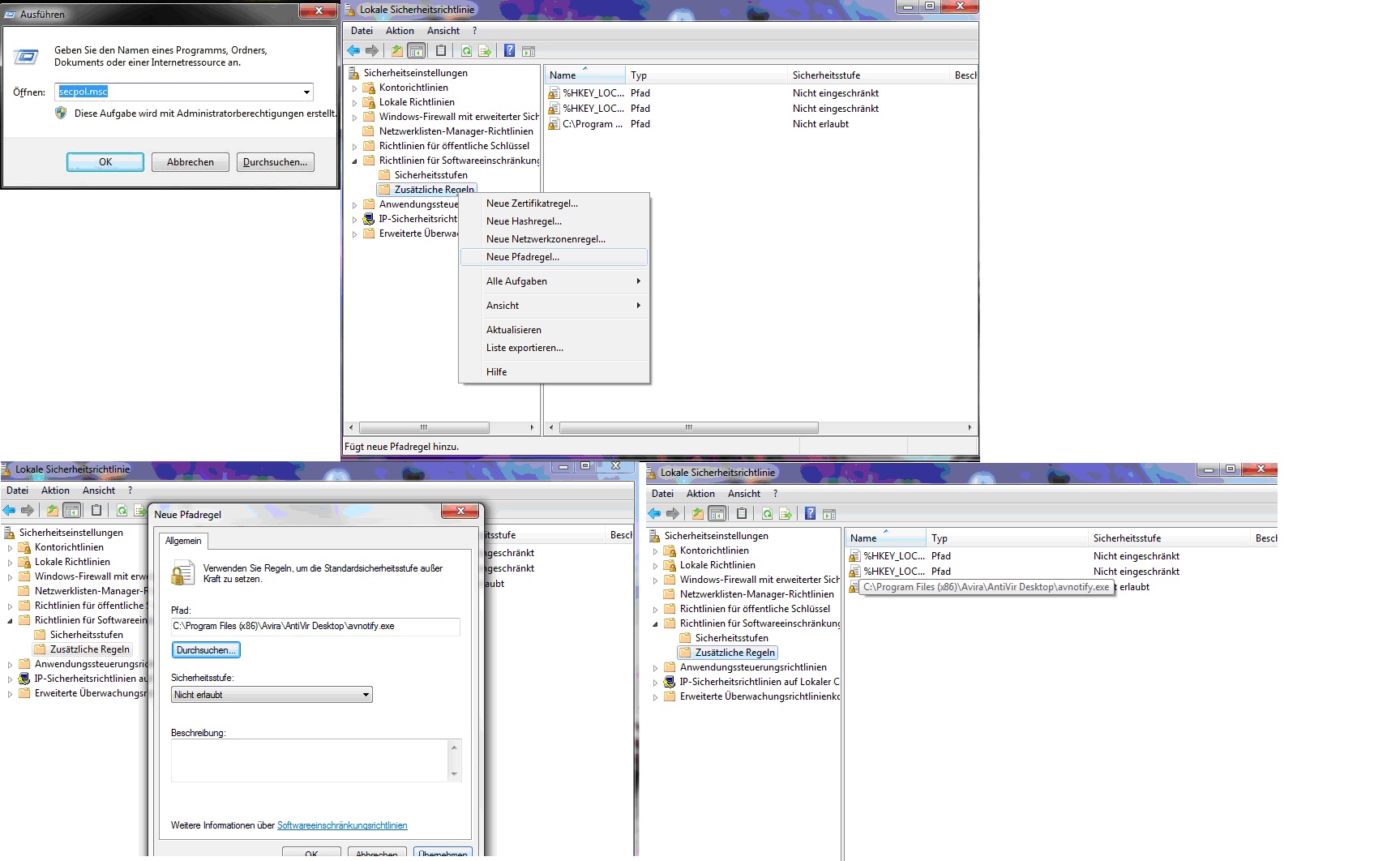Choose Neue Pfadregel... from the context menu

coord(554,257)
